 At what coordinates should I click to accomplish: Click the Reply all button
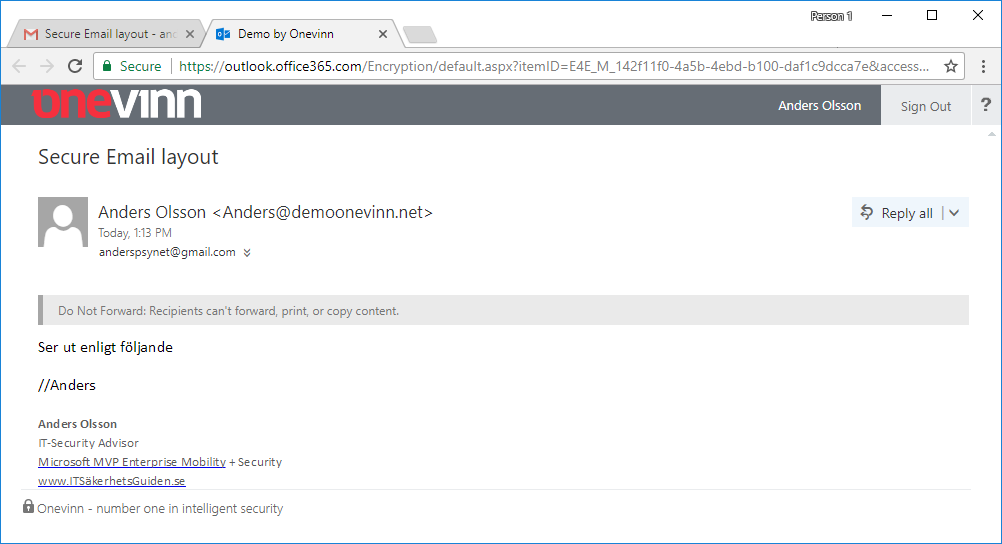(x=897, y=213)
